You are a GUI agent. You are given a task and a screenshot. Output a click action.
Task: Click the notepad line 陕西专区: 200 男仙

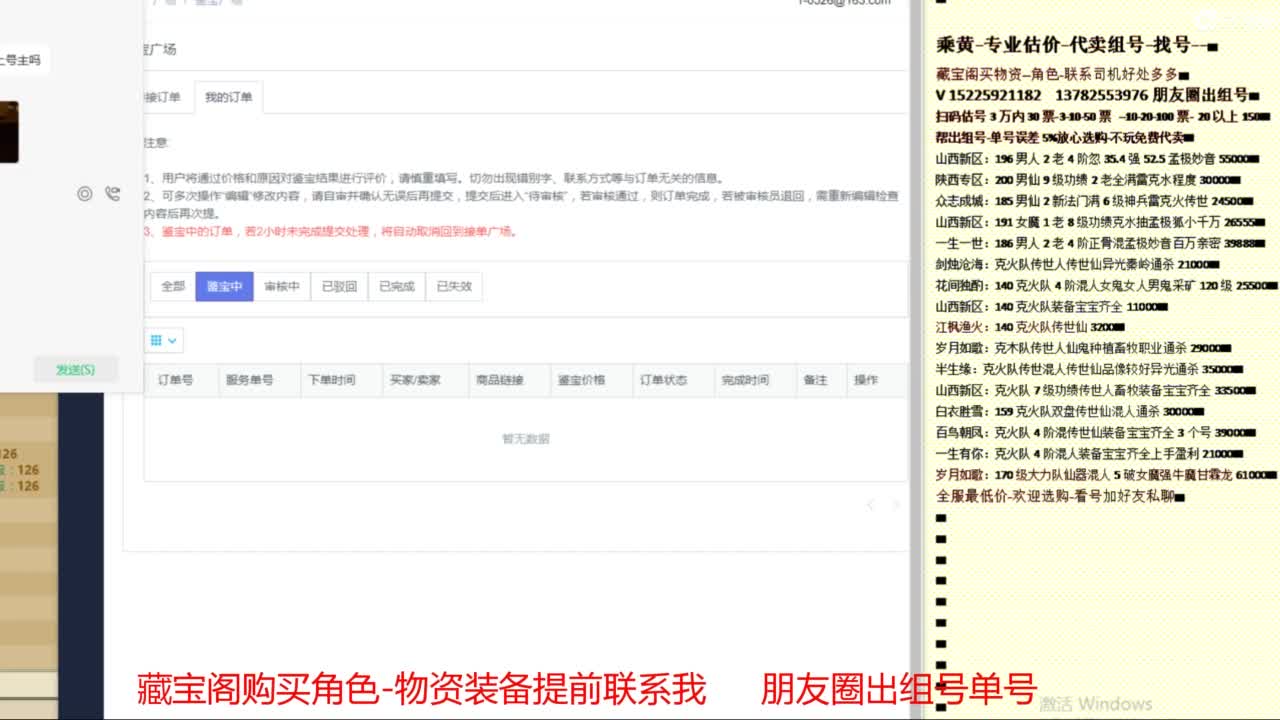tap(1089, 180)
